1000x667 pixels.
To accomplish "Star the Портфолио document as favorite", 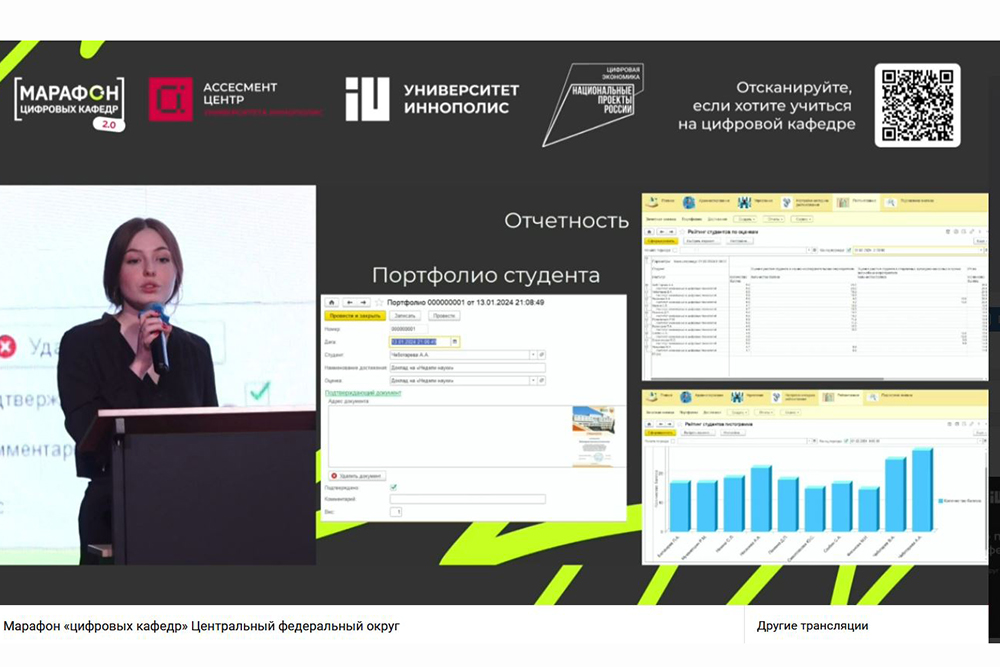I will 379,302.
